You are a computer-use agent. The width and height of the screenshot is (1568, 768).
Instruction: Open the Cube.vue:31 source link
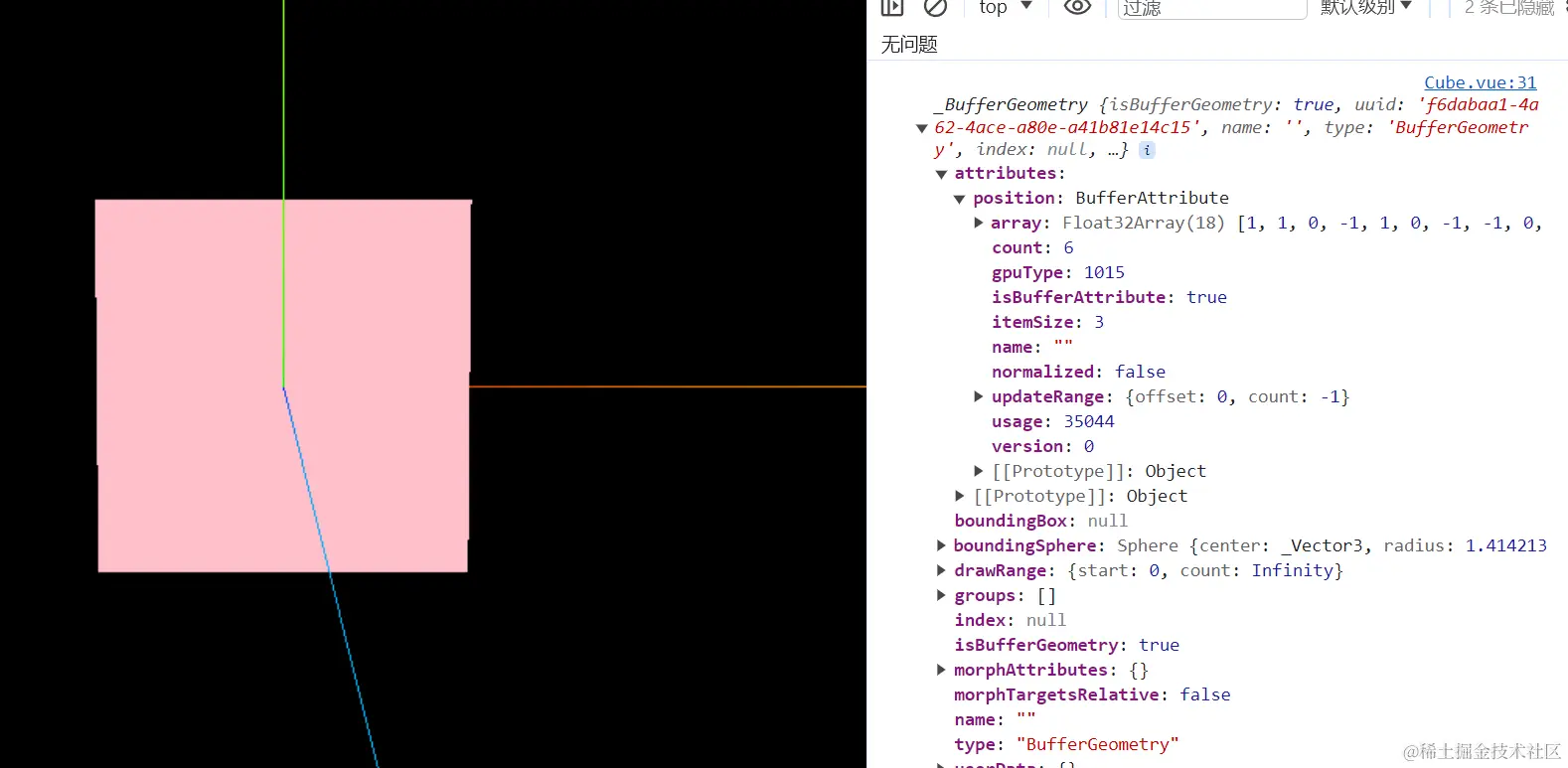click(1480, 82)
